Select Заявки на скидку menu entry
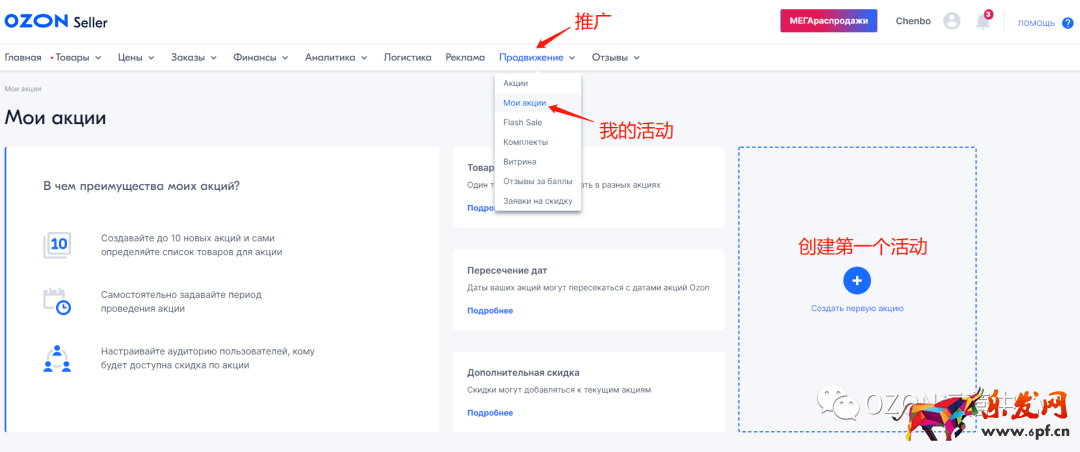The image size is (1080, 452). (x=537, y=201)
